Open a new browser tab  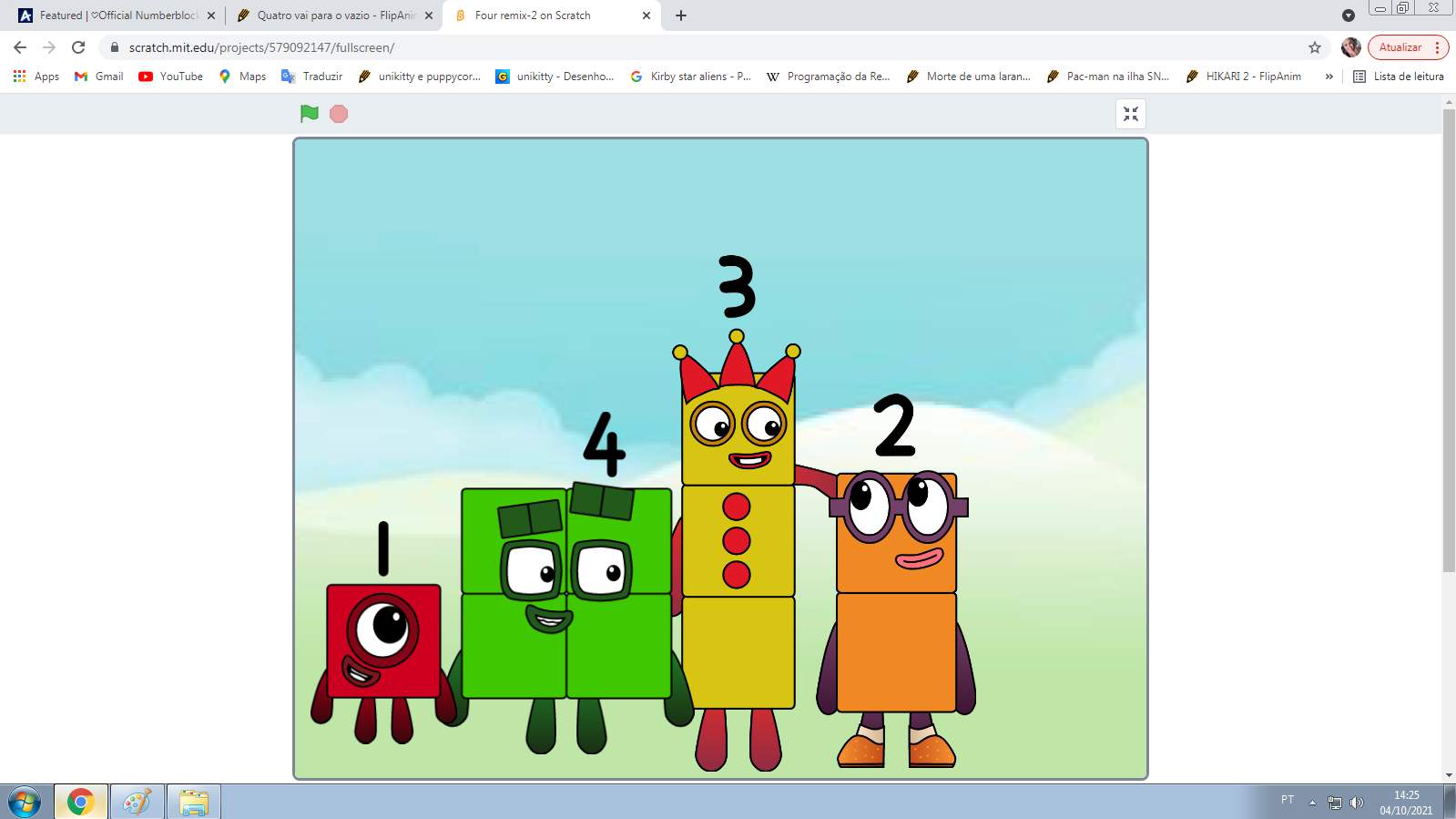pos(681,15)
